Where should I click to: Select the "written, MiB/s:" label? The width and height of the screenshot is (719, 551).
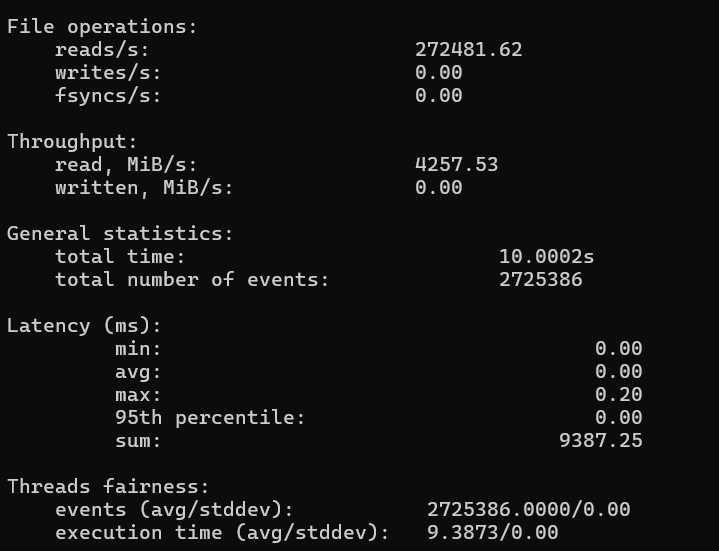(x=144, y=188)
